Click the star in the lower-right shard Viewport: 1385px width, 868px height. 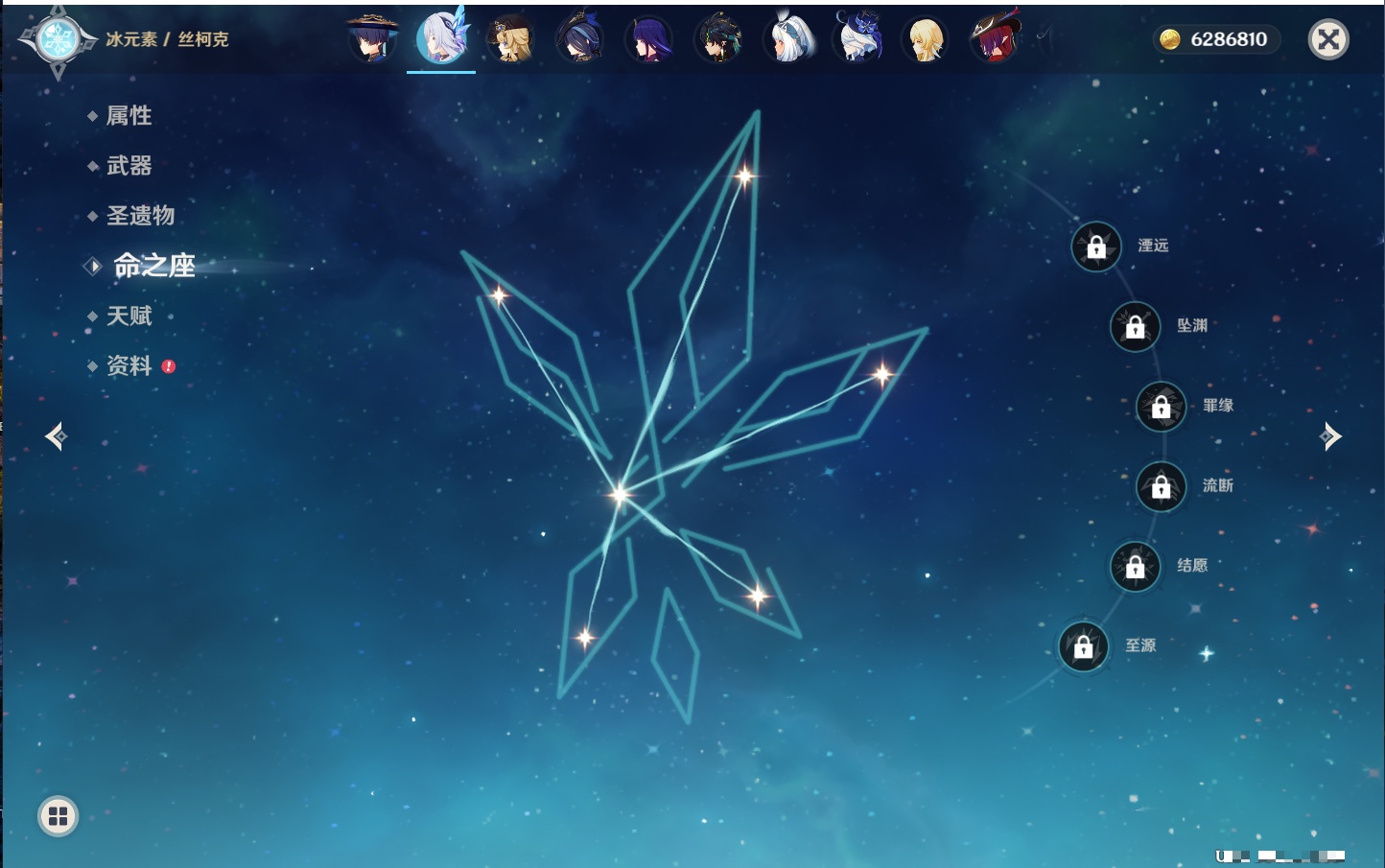point(758,597)
